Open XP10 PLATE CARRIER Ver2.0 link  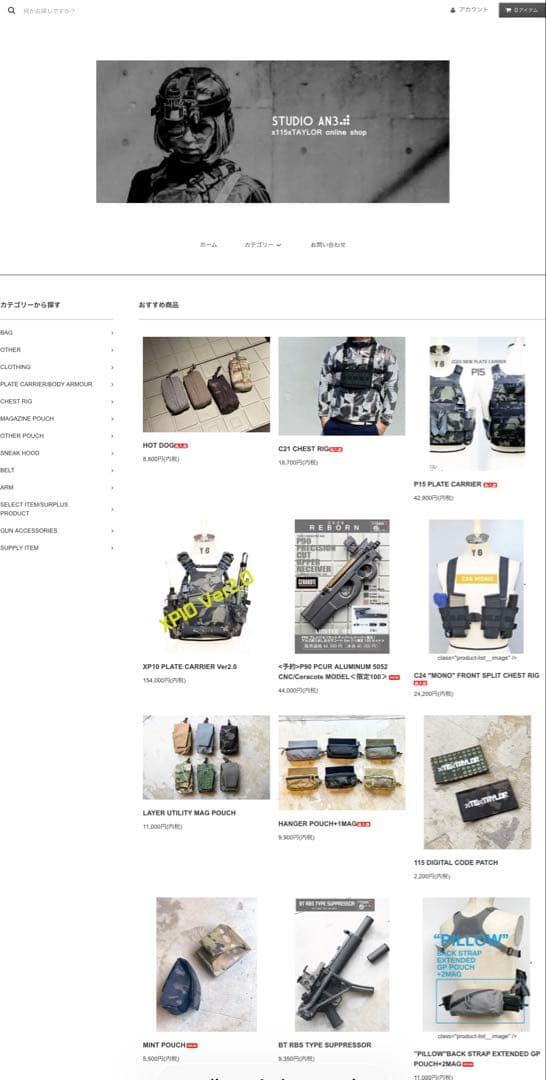(190, 667)
